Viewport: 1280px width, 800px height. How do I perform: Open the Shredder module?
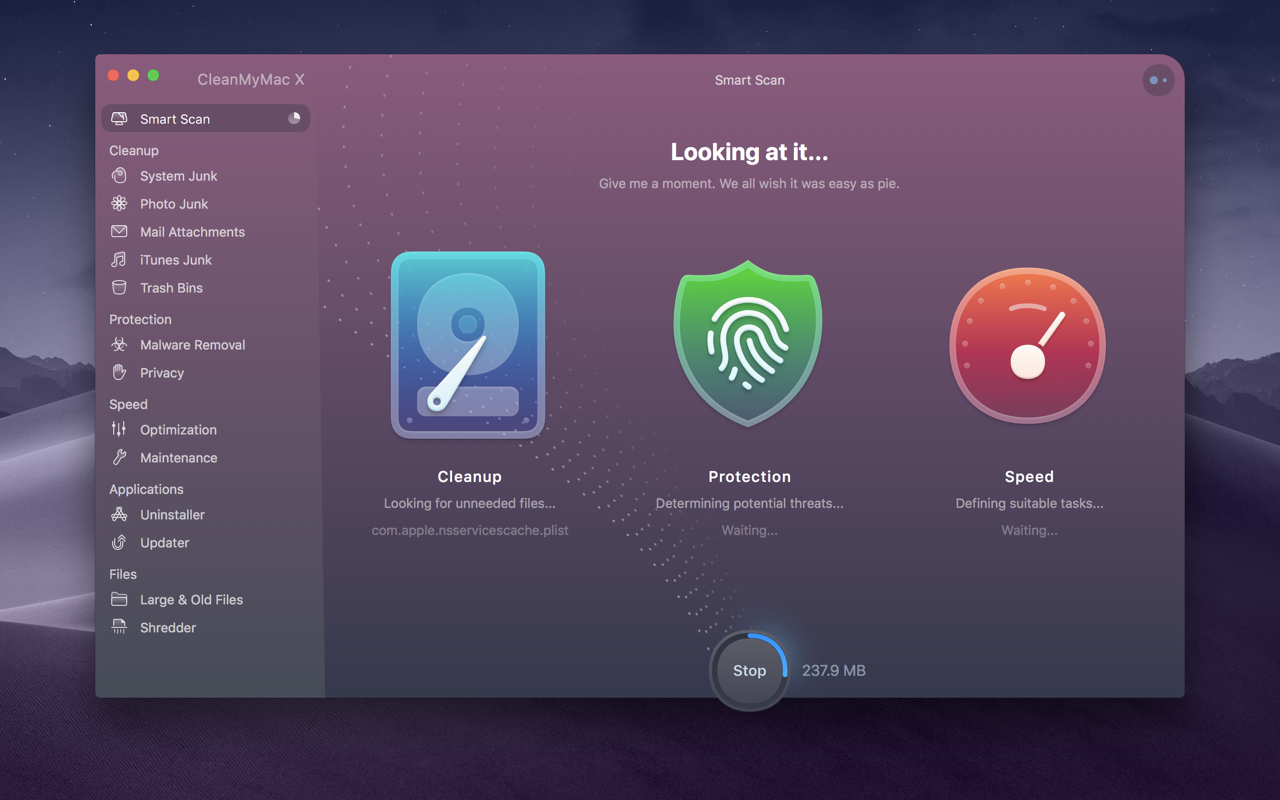205,627
